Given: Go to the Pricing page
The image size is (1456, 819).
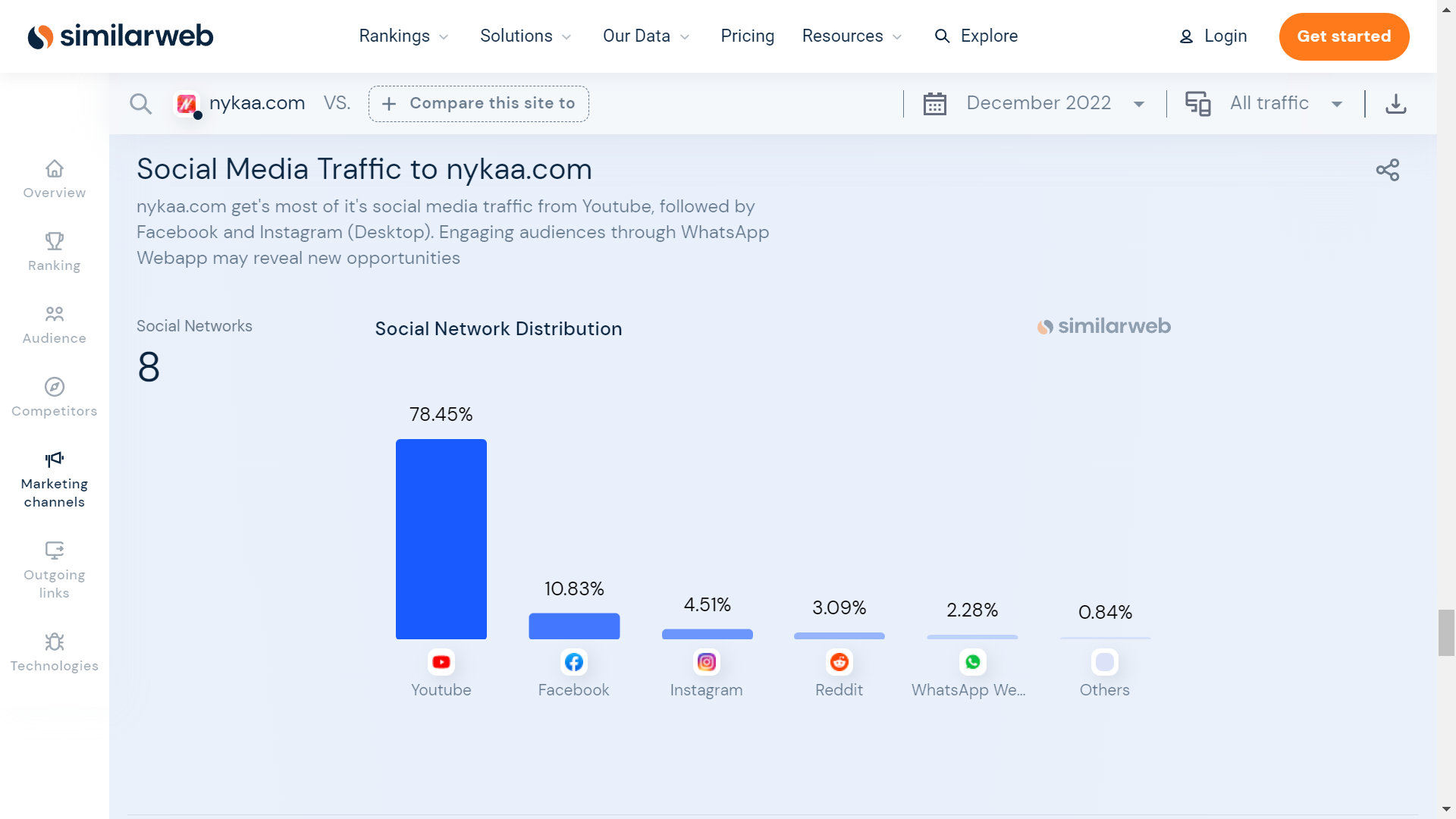Looking at the screenshot, I should (747, 36).
